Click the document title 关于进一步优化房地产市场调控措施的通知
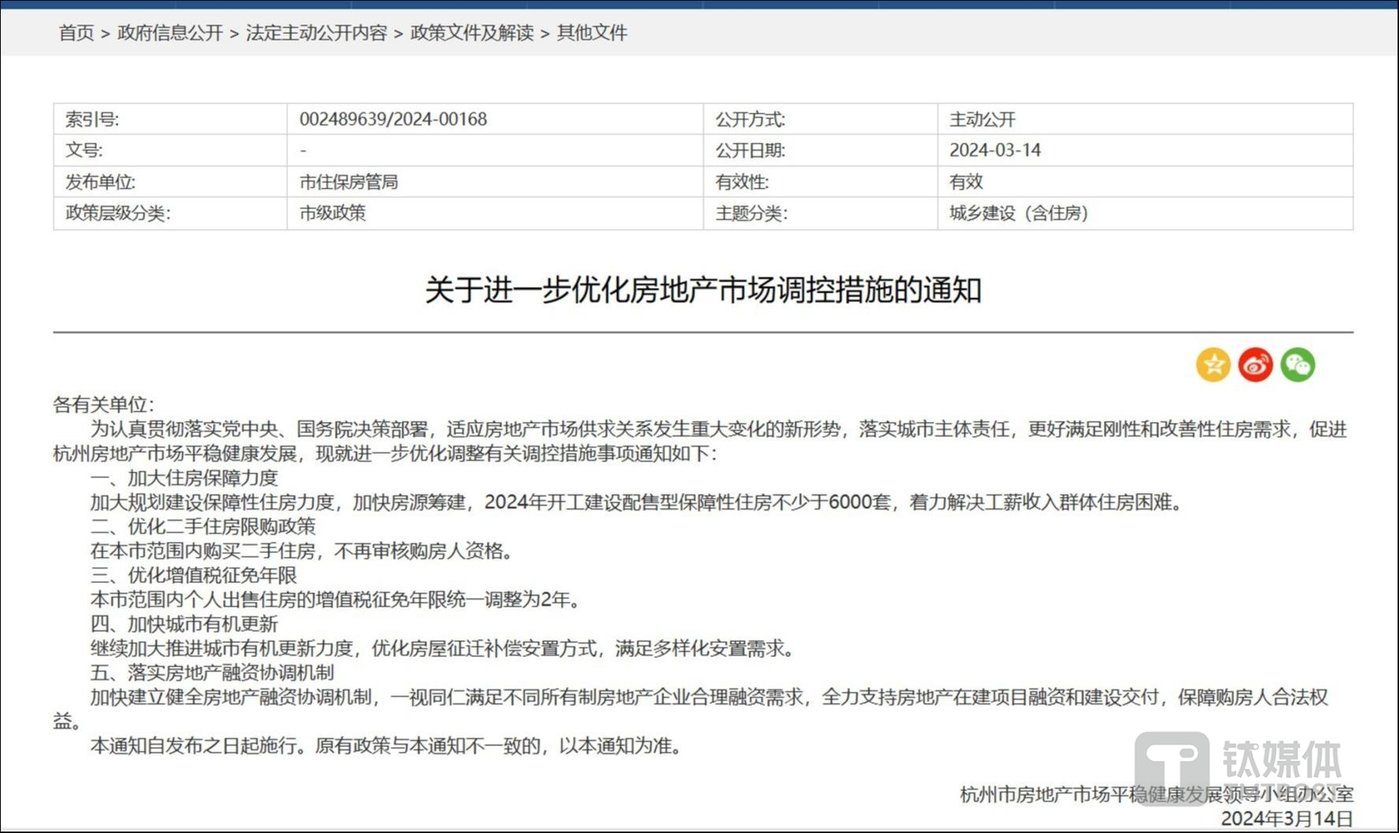The width and height of the screenshot is (1399, 833). click(701, 291)
